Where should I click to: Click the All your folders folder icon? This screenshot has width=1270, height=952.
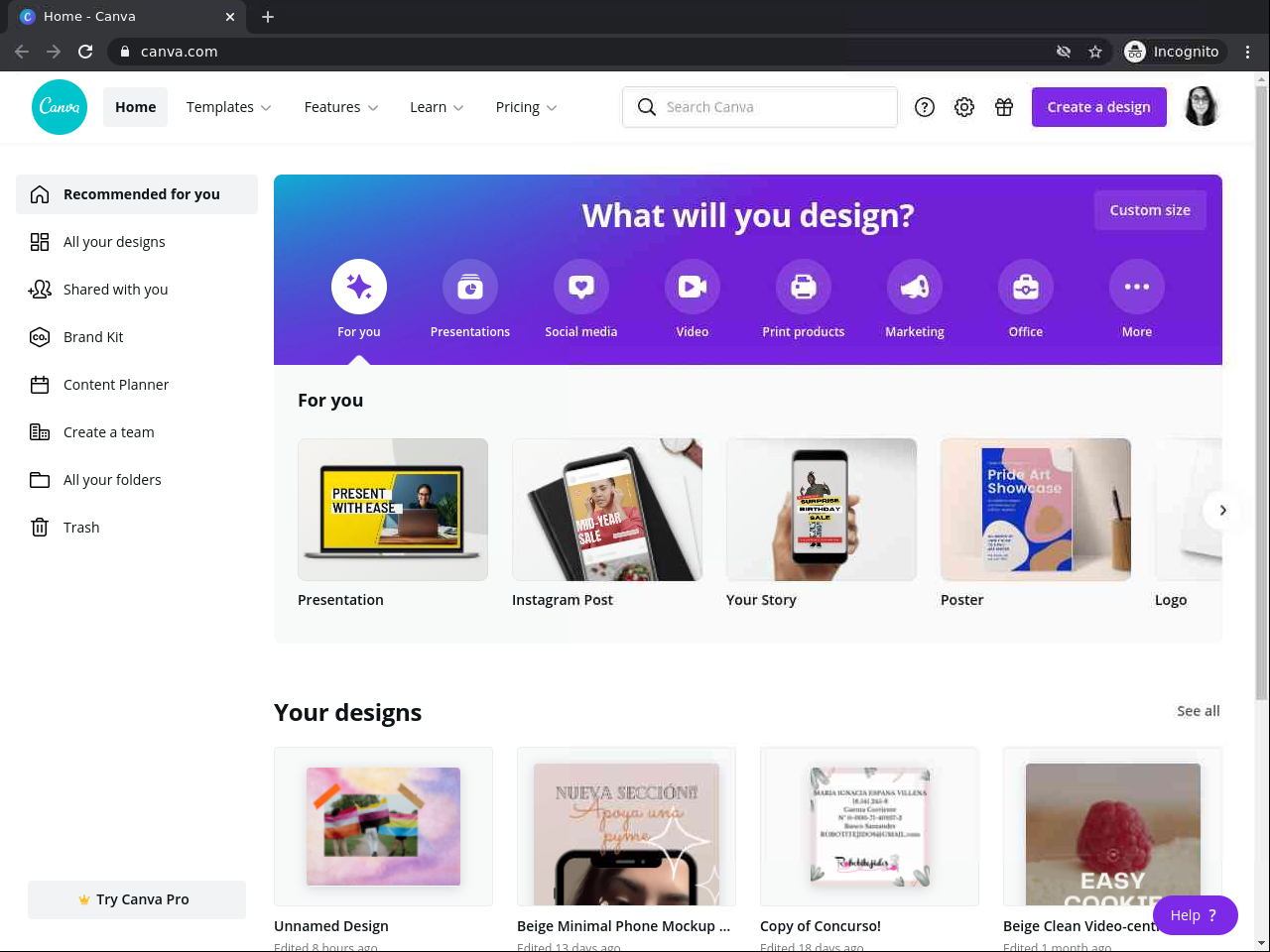coord(40,480)
